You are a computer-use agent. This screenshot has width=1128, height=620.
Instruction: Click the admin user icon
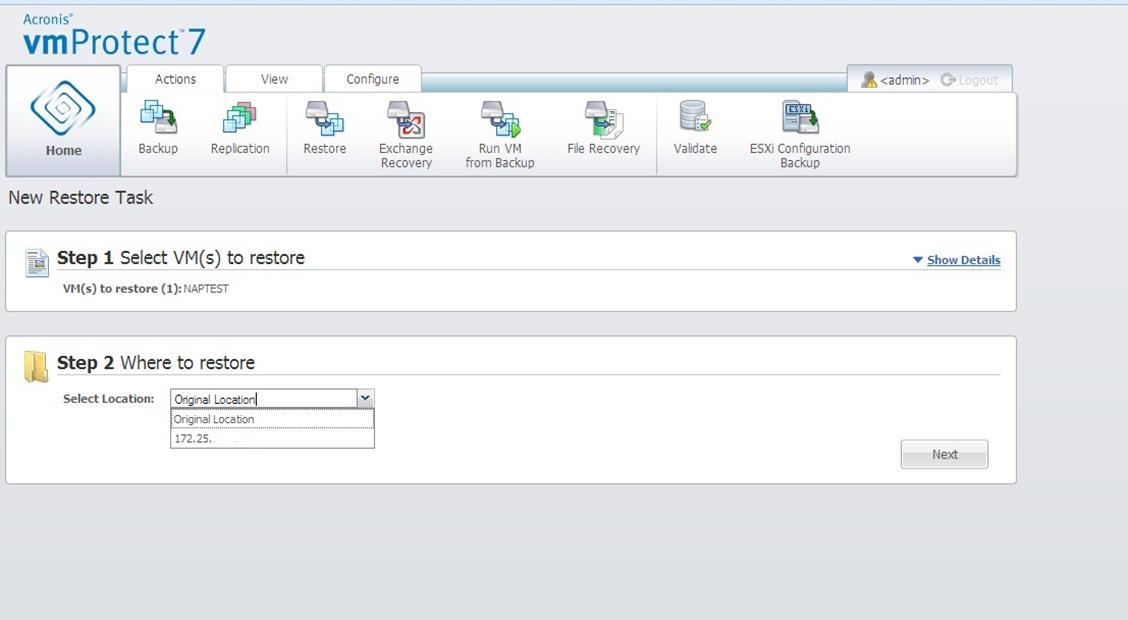pos(869,79)
